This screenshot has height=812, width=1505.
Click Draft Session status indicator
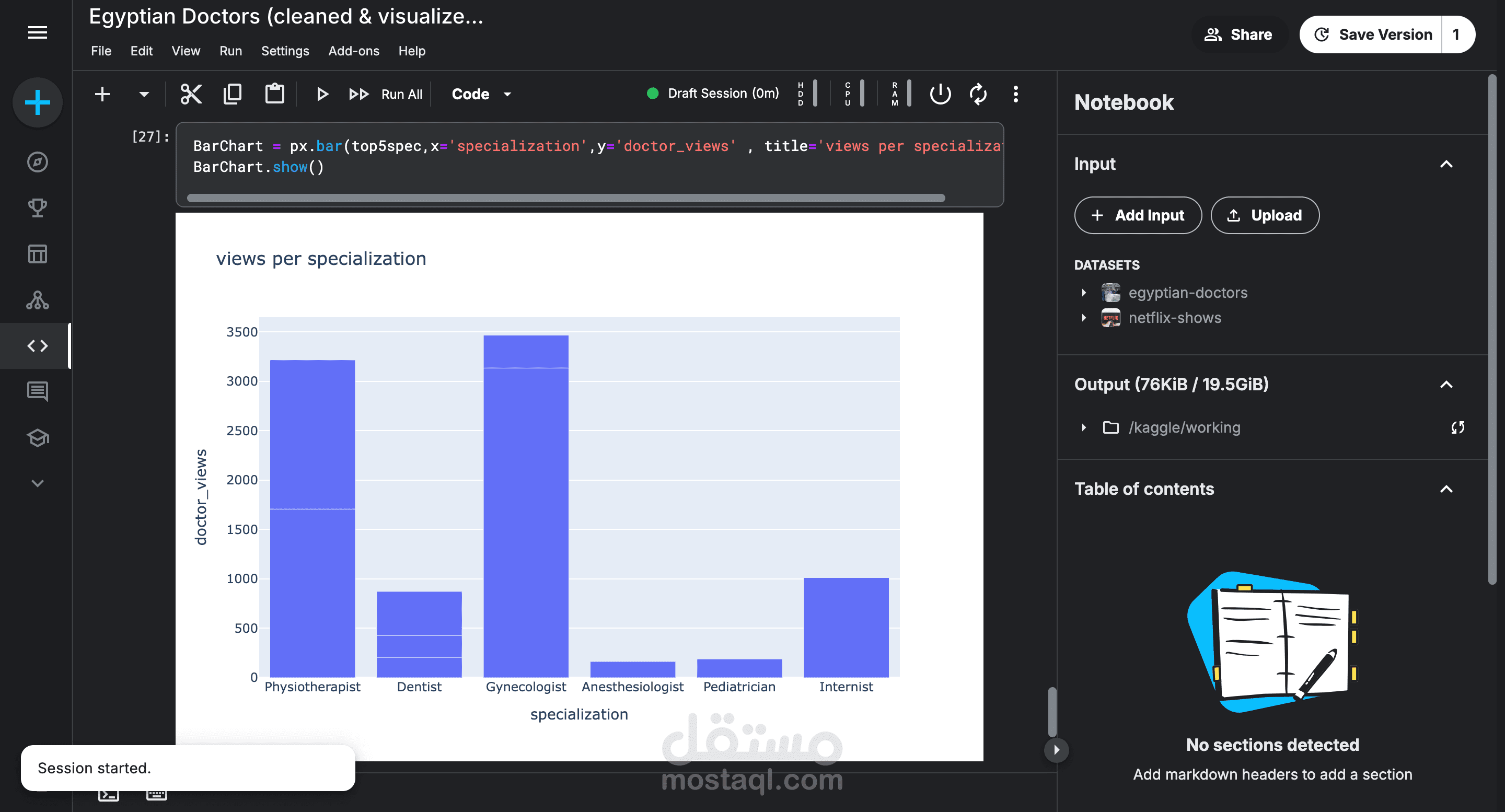pos(713,94)
